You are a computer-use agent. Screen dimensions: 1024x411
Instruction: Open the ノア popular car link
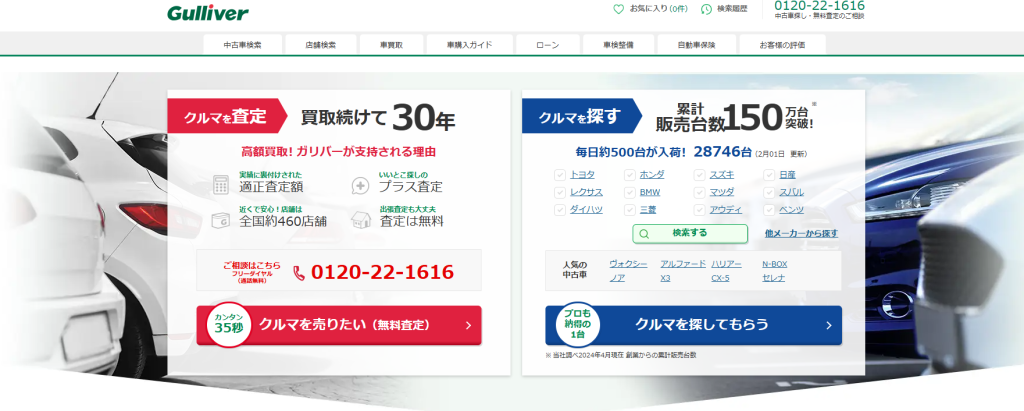tap(617, 278)
